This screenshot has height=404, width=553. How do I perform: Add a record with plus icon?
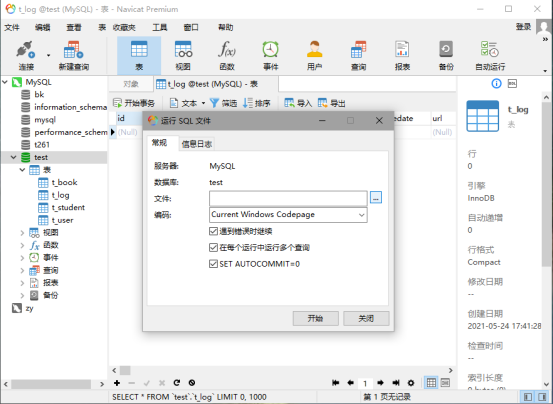click(117, 383)
